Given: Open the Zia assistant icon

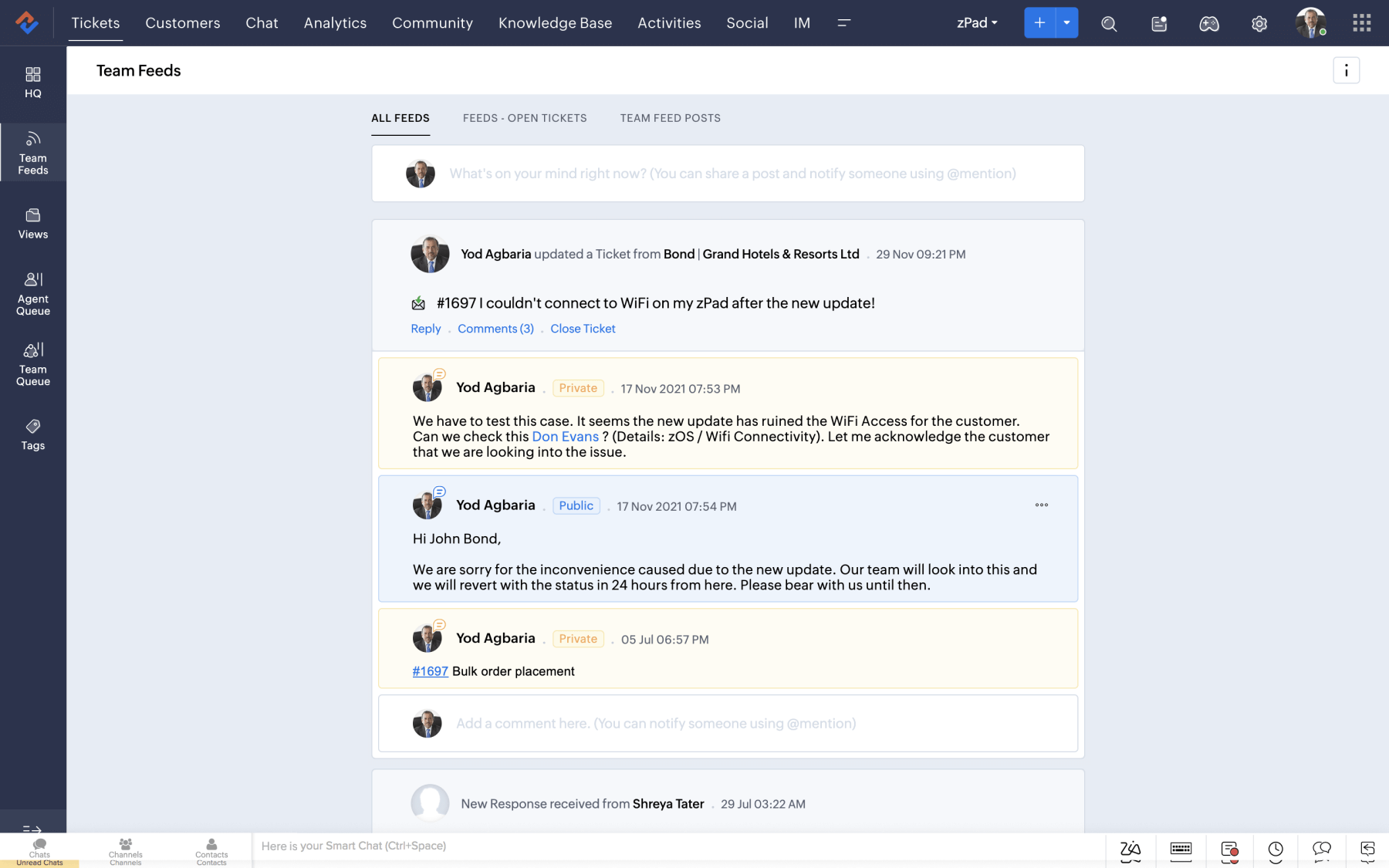Looking at the screenshot, I should click(x=1130, y=850).
